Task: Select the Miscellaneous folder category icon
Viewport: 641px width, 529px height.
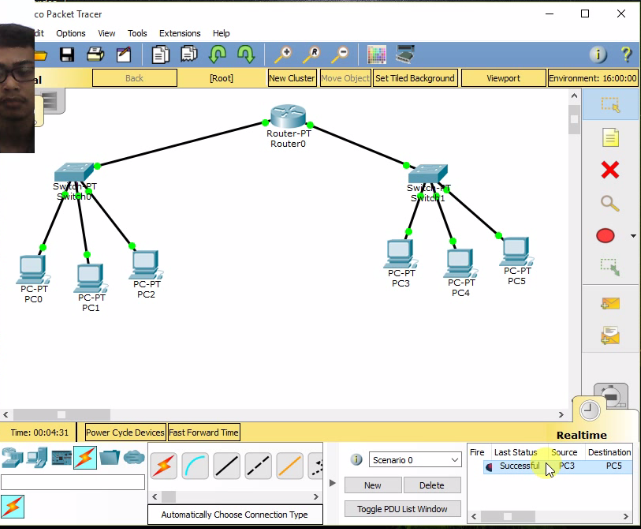Action: click(x=109, y=457)
